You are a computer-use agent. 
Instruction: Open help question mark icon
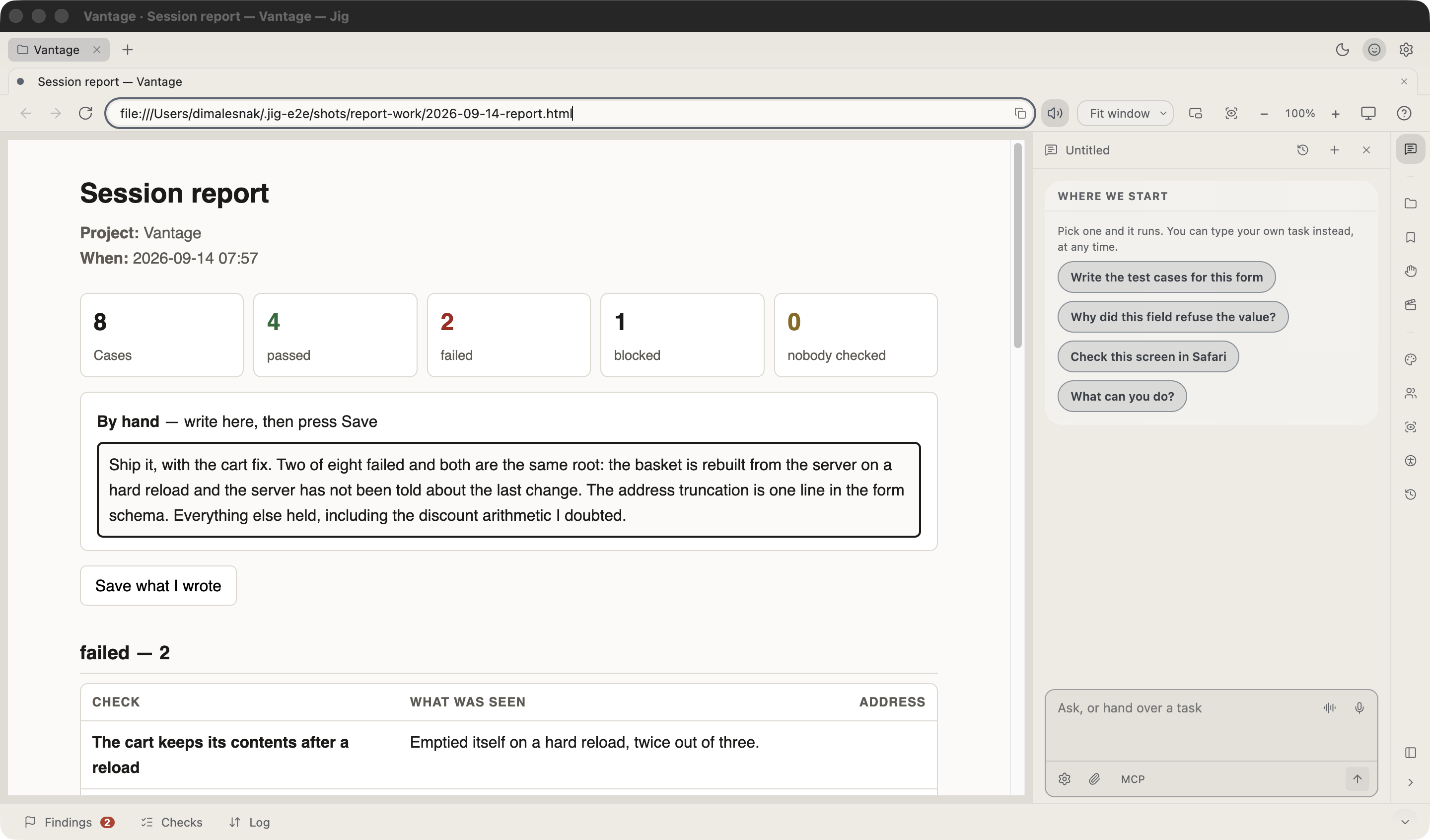pyautogui.click(x=1403, y=114)
